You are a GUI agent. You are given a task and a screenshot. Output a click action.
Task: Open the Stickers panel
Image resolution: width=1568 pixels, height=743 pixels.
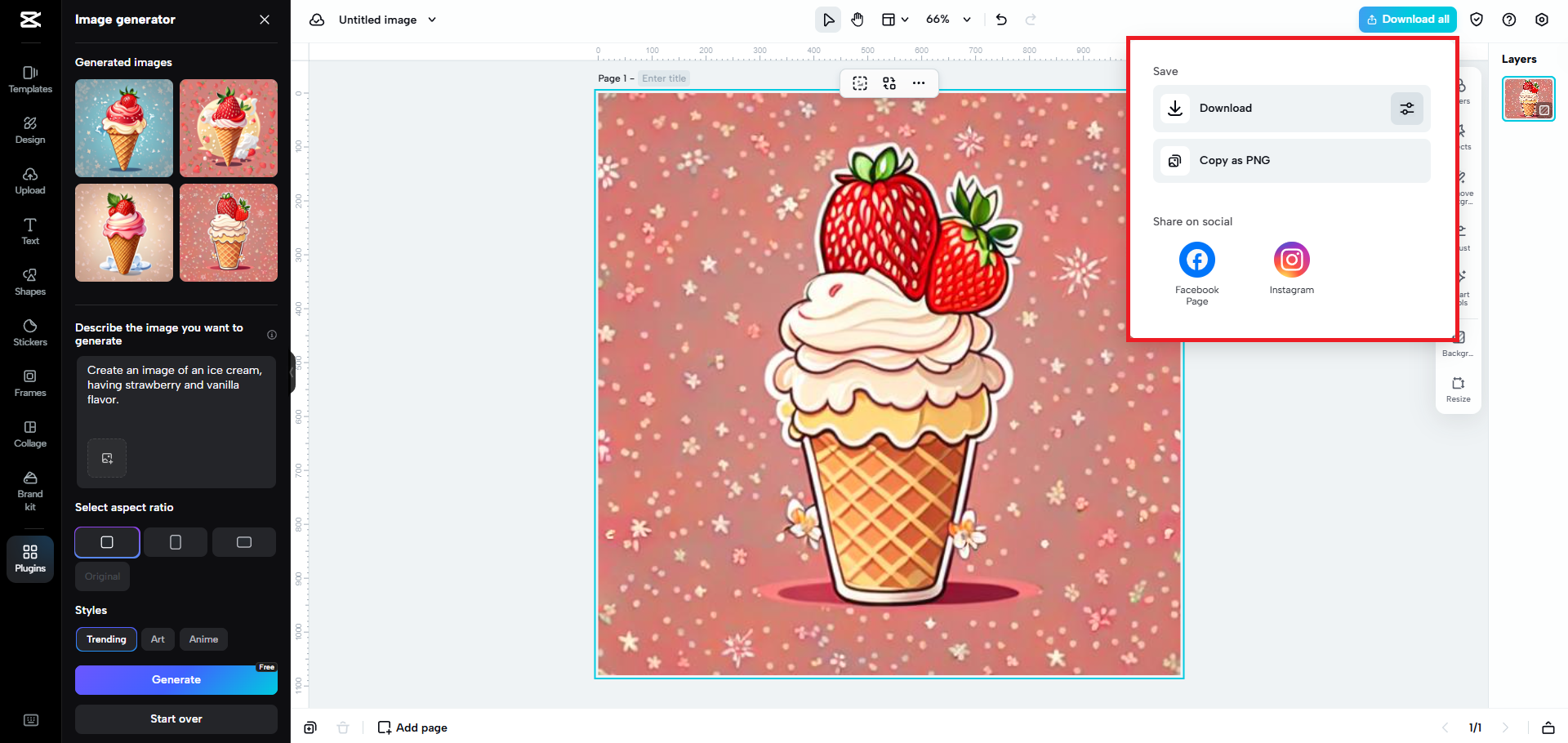[x=30, y=333]
